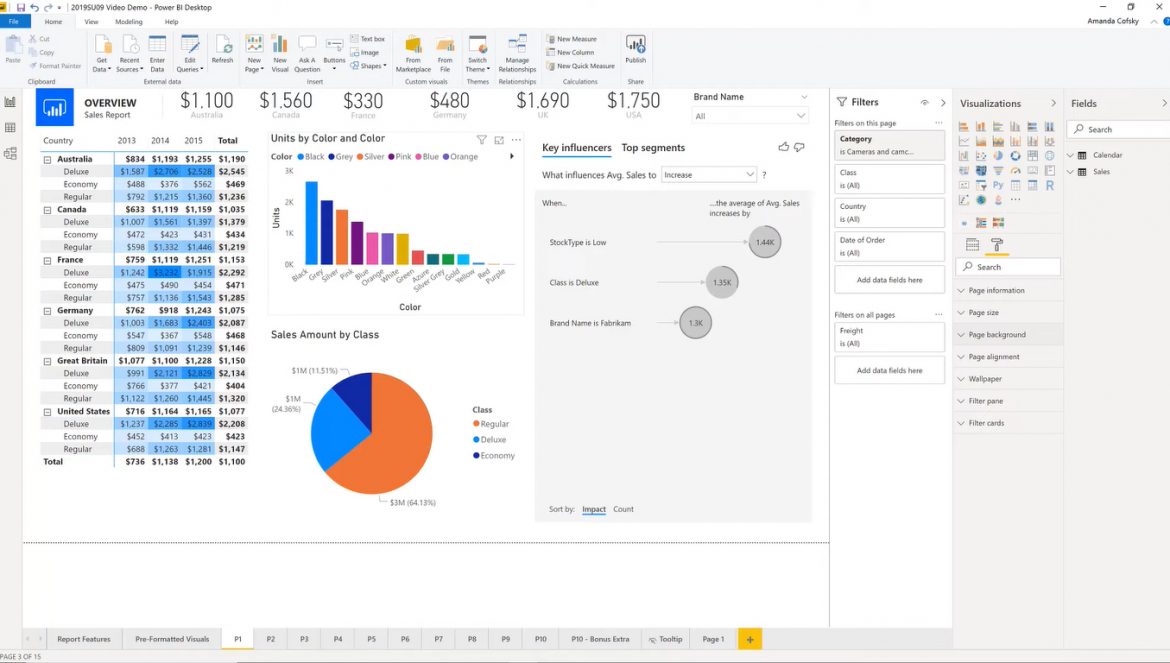The image size is (1170, 663).
Task: Click the Undo icon in title bar
Action: click(34, 7)
